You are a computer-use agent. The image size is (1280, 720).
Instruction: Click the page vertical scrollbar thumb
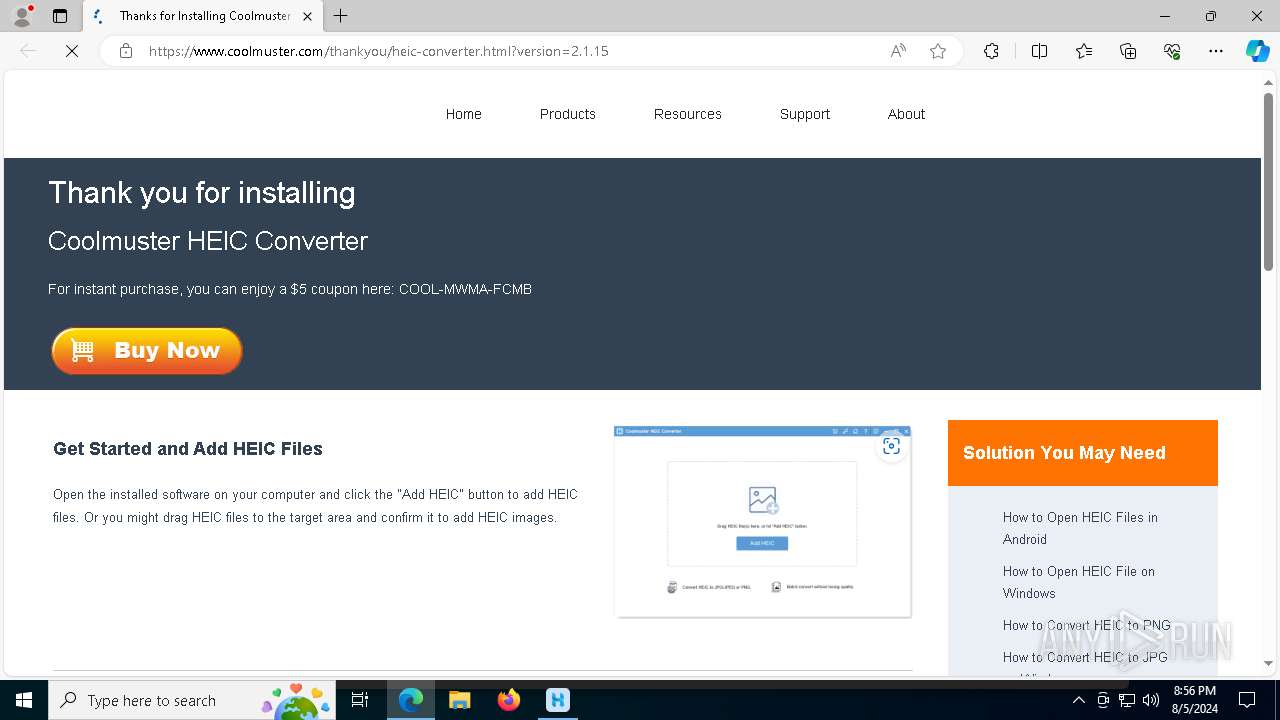1269,181
